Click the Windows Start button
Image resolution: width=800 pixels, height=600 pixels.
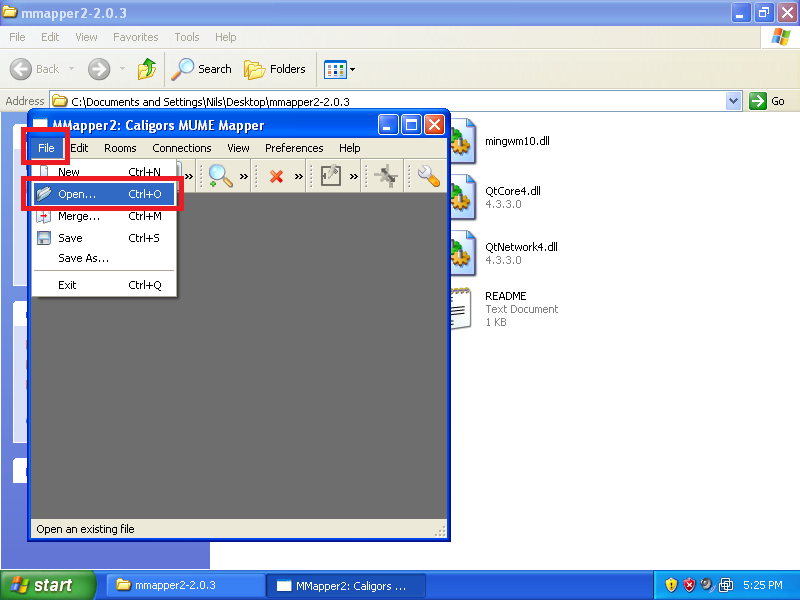click(x=48, y=585)
